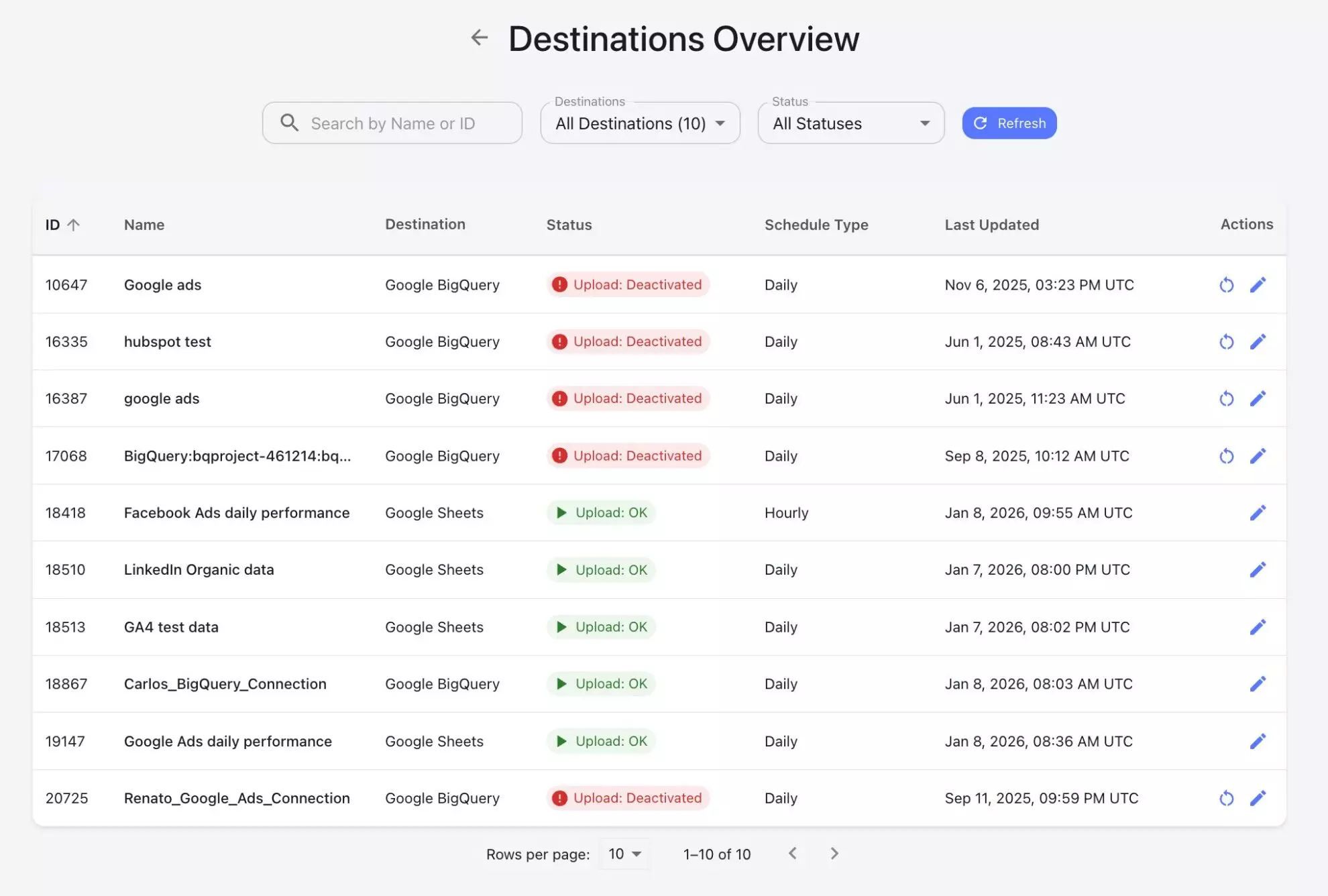
Task: Edit the hubspot test destination
Action: click(1258, 342)
